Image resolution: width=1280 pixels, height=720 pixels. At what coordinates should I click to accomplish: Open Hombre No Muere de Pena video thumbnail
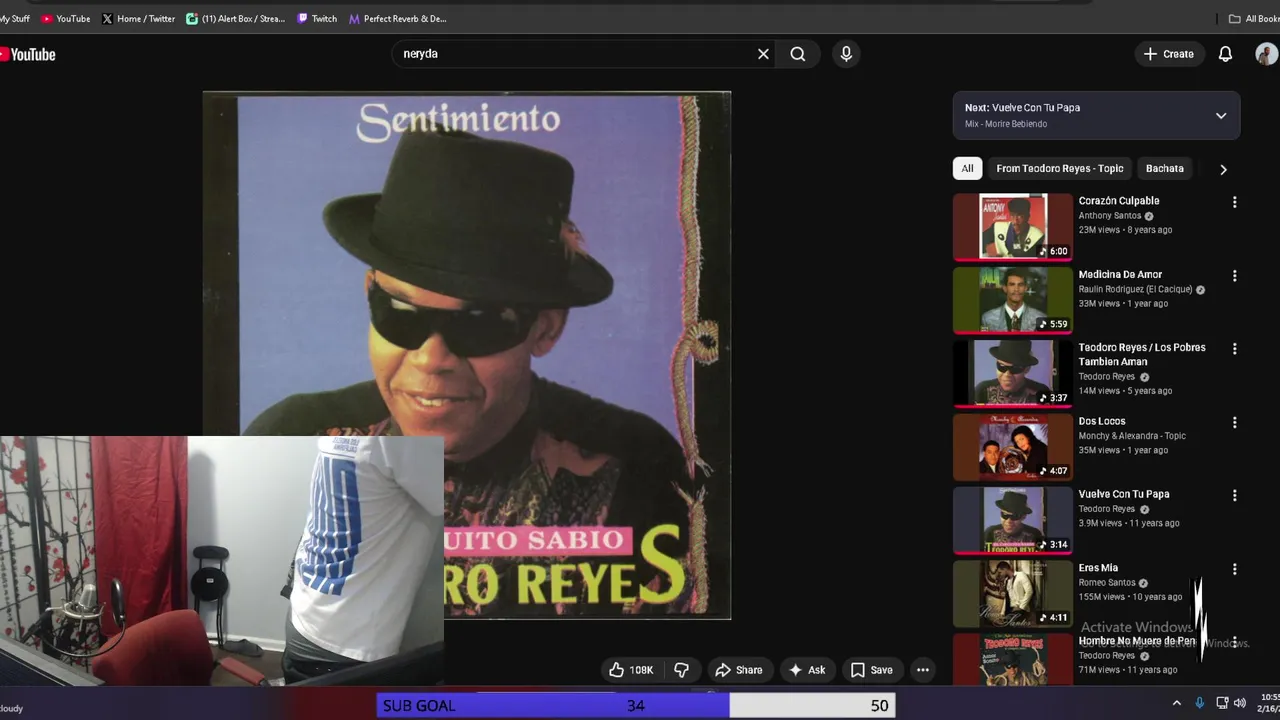[1013, 660]
